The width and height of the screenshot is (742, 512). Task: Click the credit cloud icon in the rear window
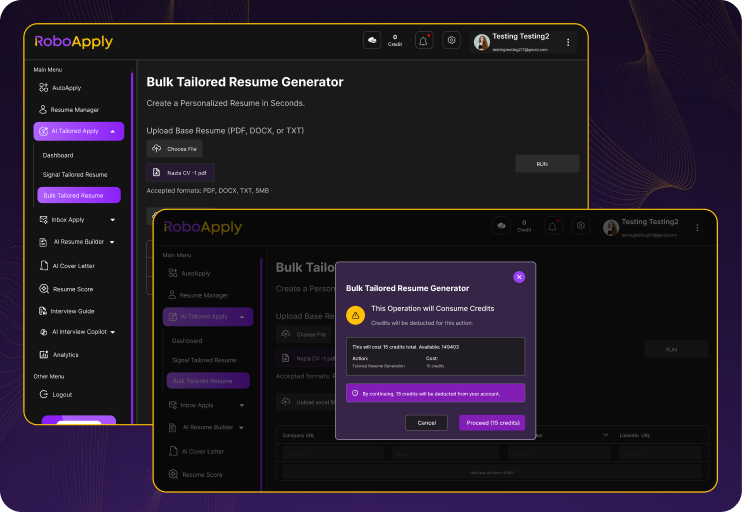click(372, 41)
